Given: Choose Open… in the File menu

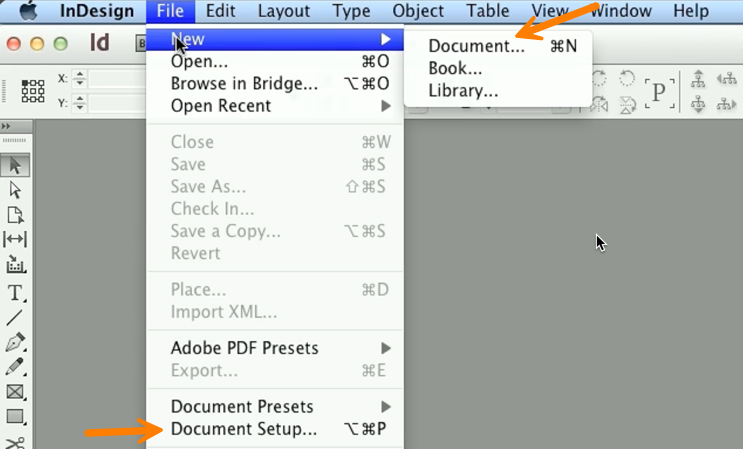Looking at the screenshot, I should click(x=275, y=62).
